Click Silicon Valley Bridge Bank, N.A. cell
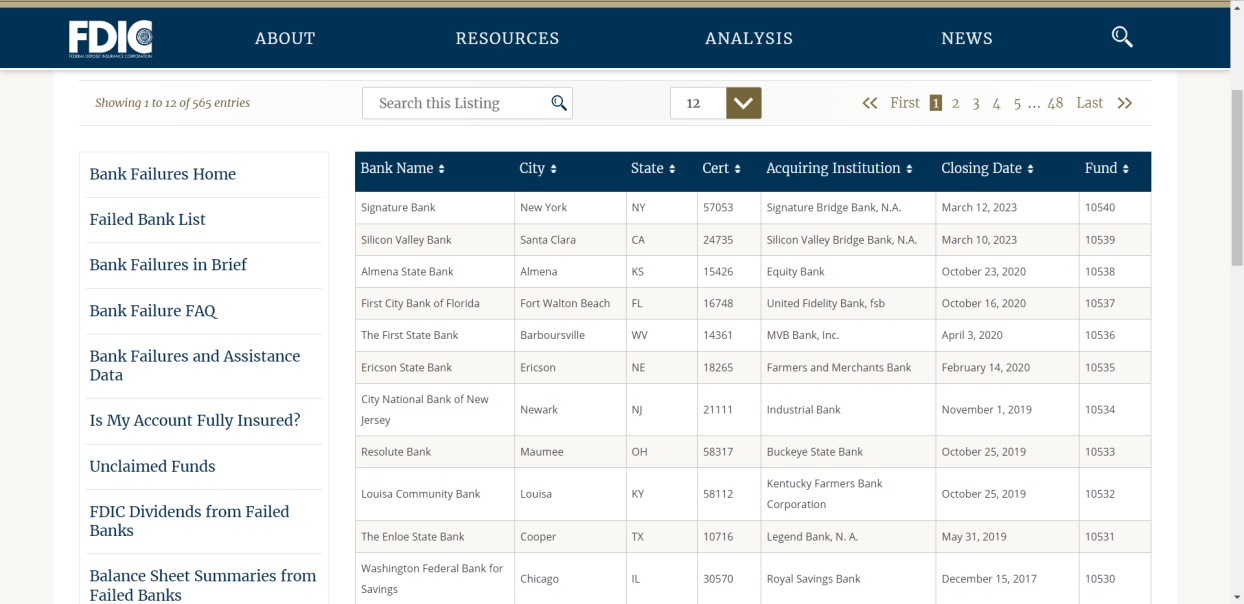1244x604 pixels. point(848,240)
